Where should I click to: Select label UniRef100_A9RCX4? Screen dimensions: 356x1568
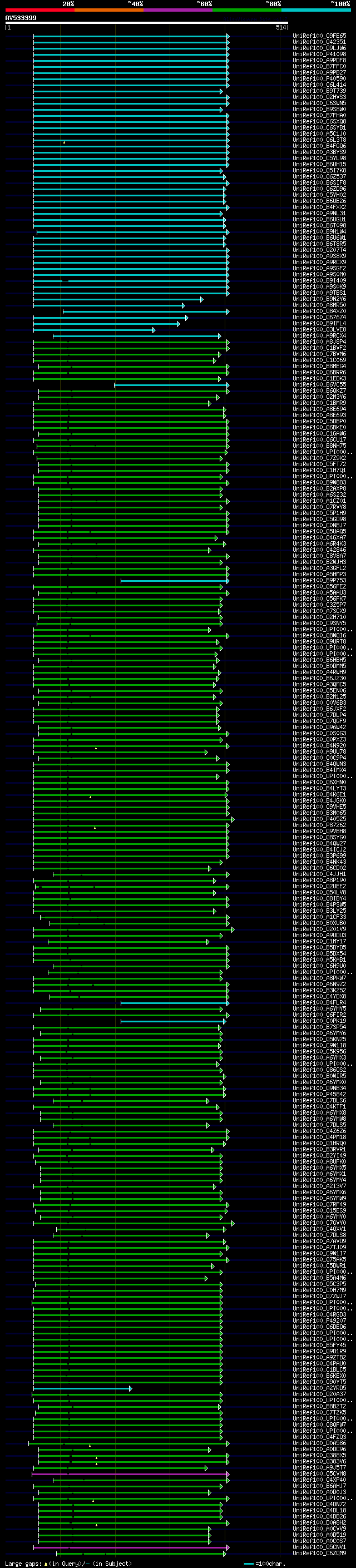[x=319, y=335]
